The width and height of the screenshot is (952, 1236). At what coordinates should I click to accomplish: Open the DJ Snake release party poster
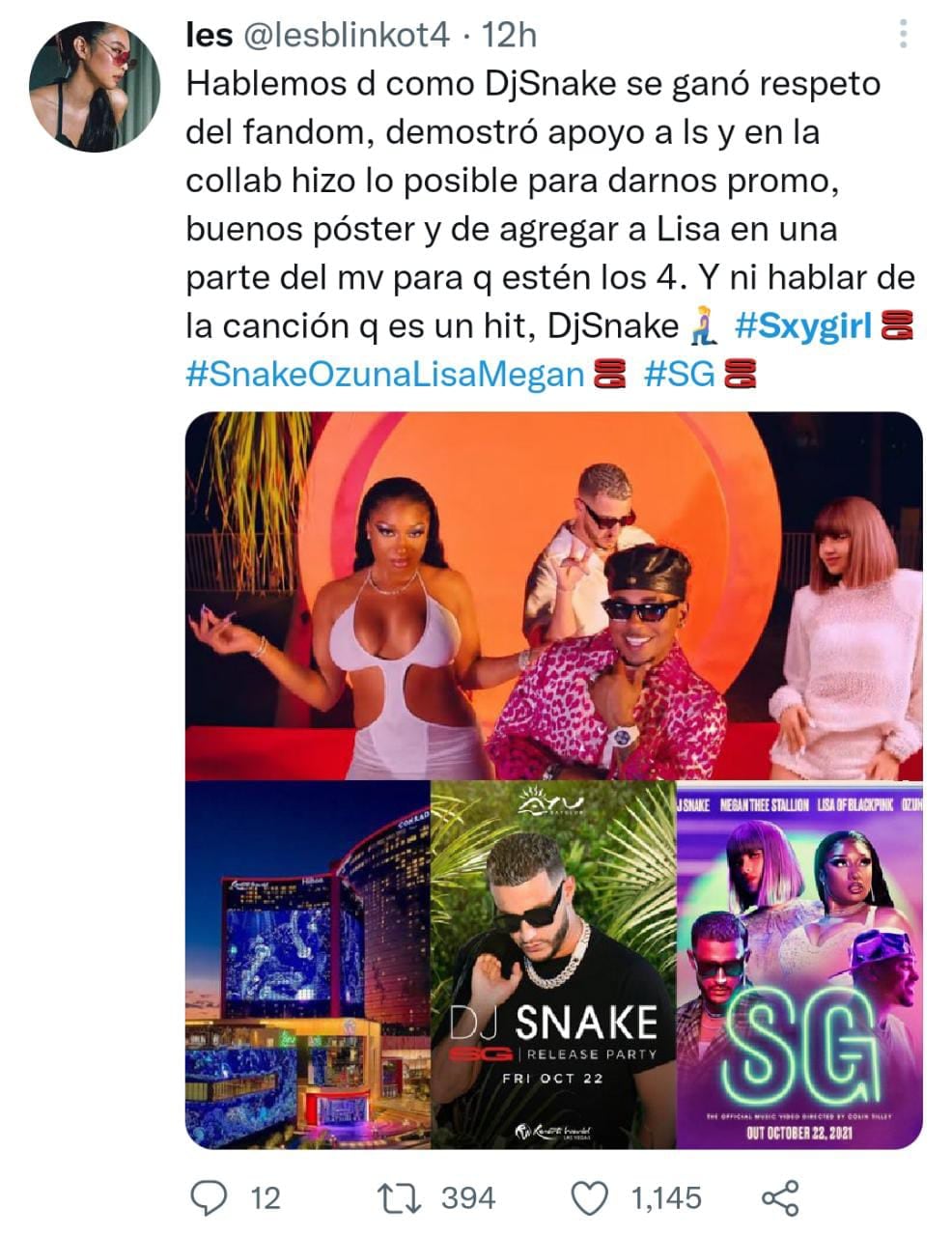click(x=552, y=965)
